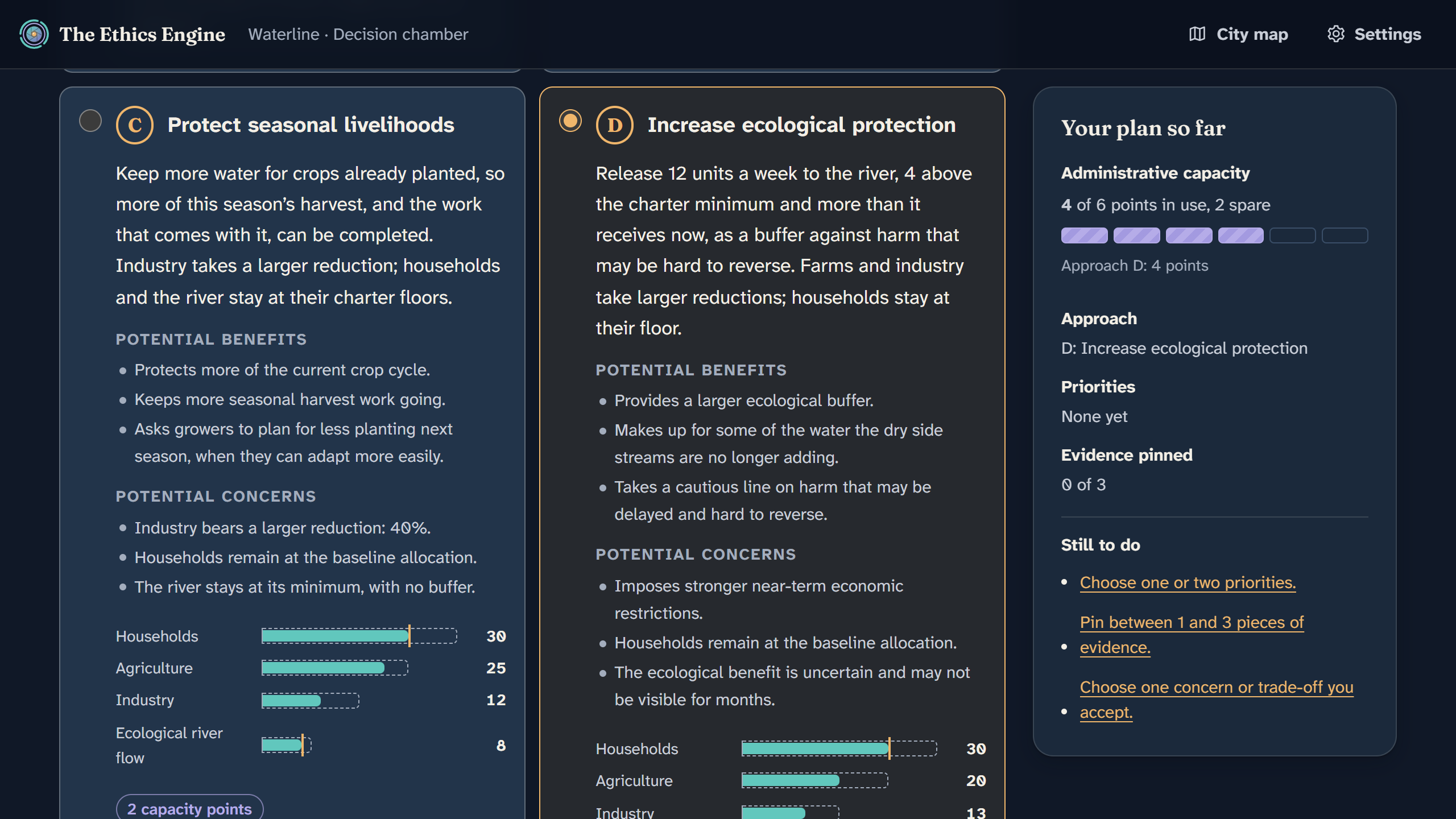The image size is (1456, 819).
Task: Click 'Keeps more seasonal harvest work going.'
Action: click(x=290, y=399)
